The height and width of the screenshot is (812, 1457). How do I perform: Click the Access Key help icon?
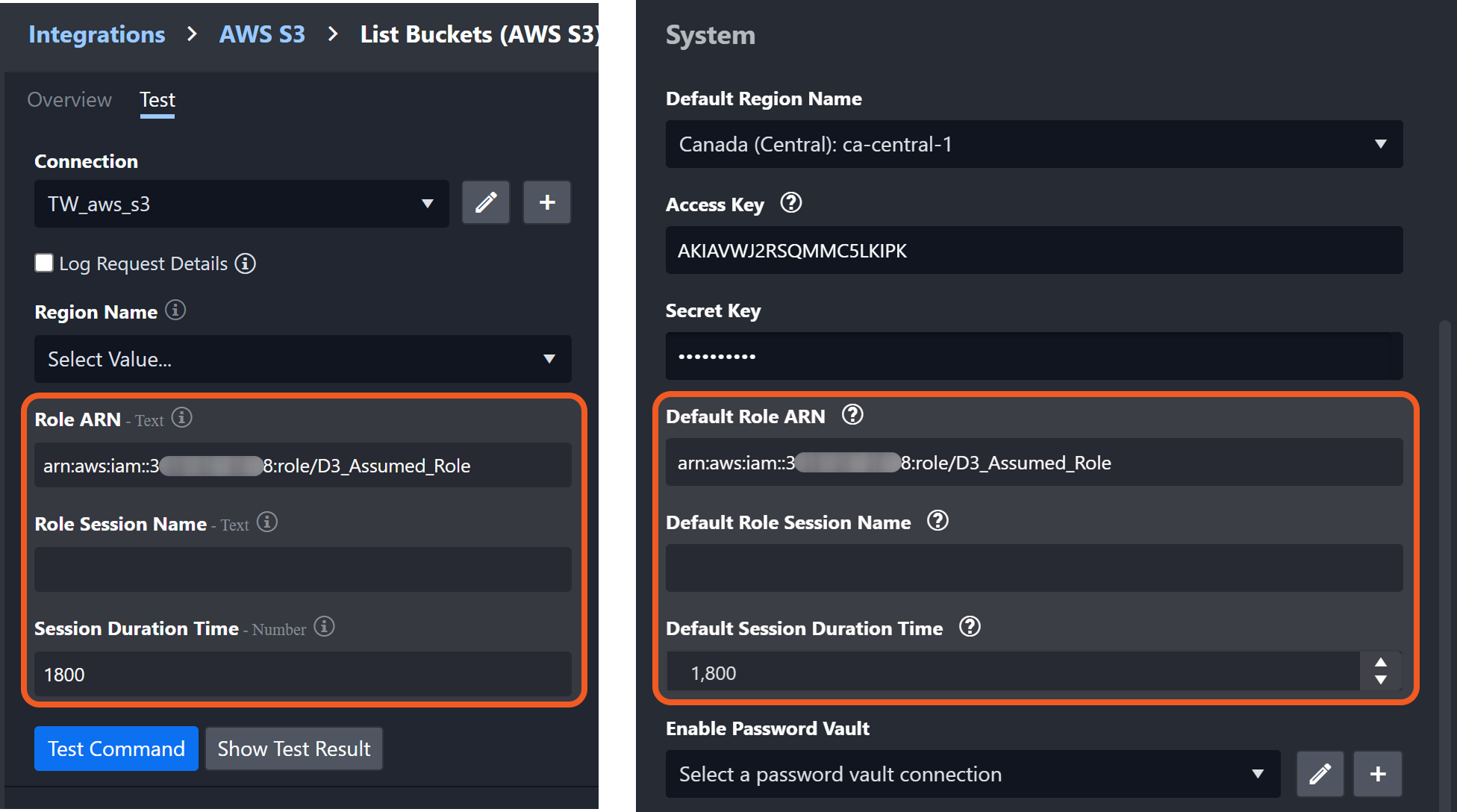click(x=790, y=202)
